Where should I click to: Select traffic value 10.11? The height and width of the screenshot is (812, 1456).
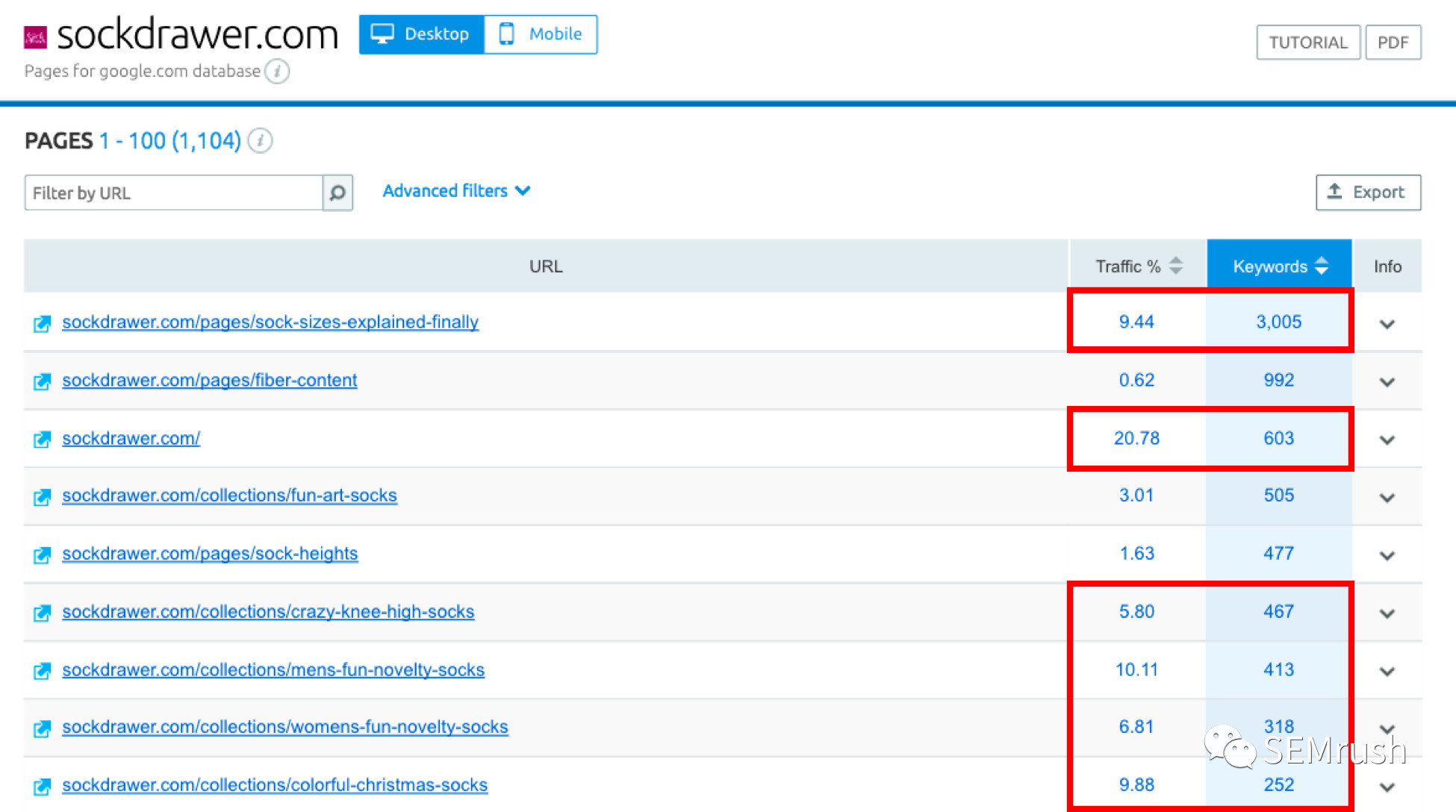1136,670
